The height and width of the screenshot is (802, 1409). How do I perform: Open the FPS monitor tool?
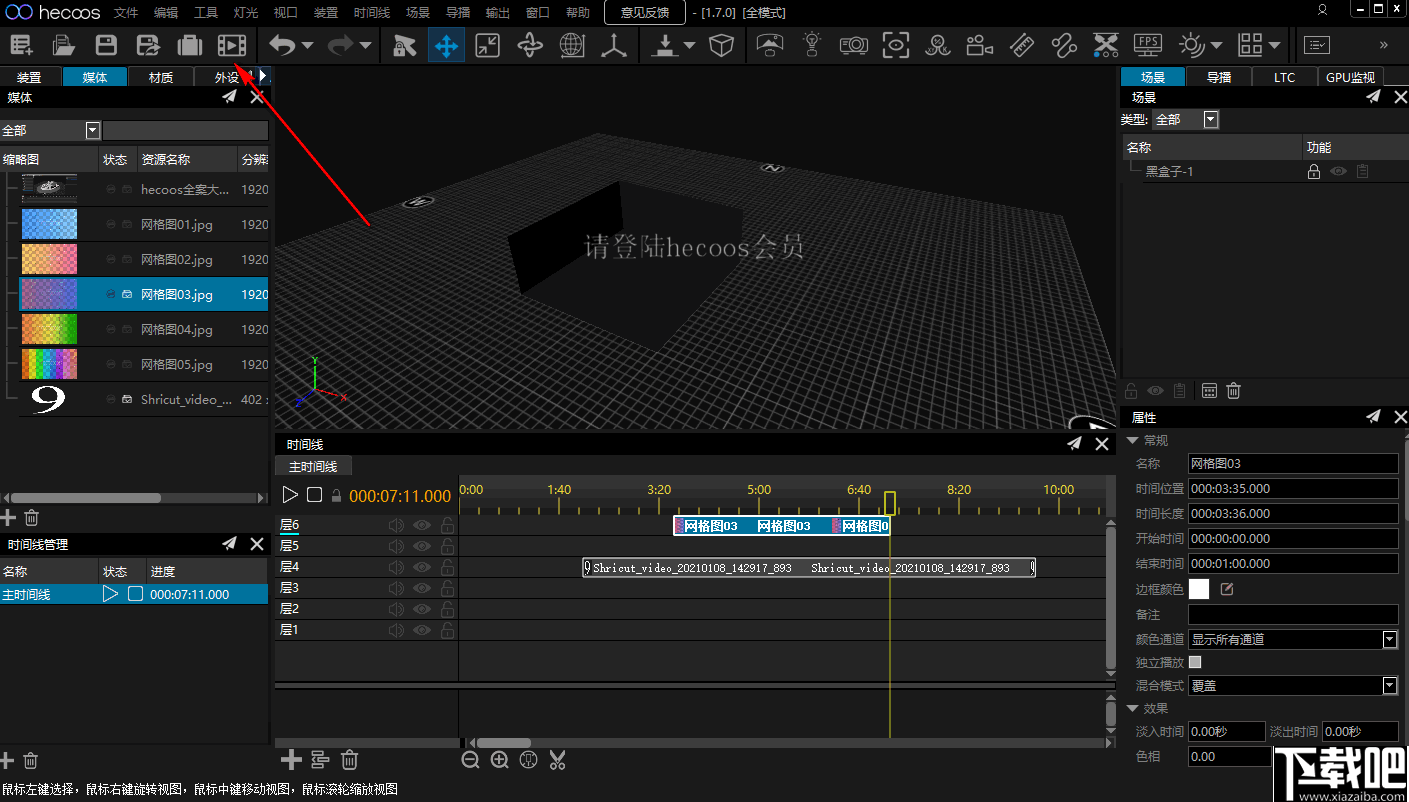click(x=1148, y=45)
